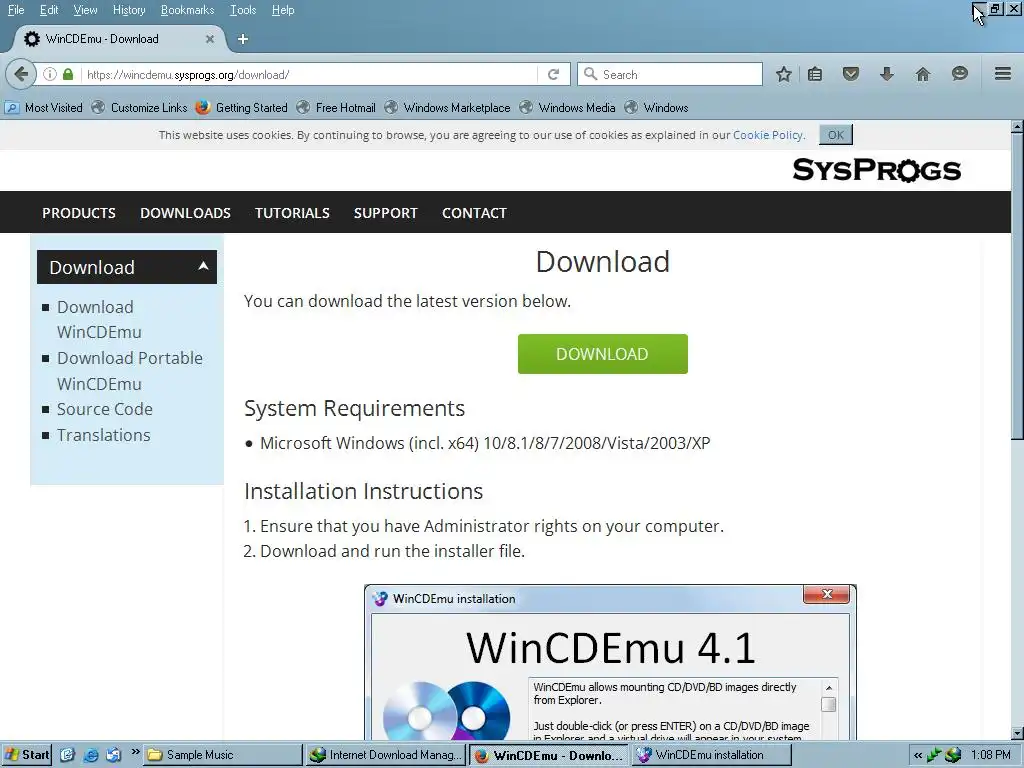Switch to WinCDEmu installation taskbar button
1024x768 pixels.
click(x=711, y=755)
